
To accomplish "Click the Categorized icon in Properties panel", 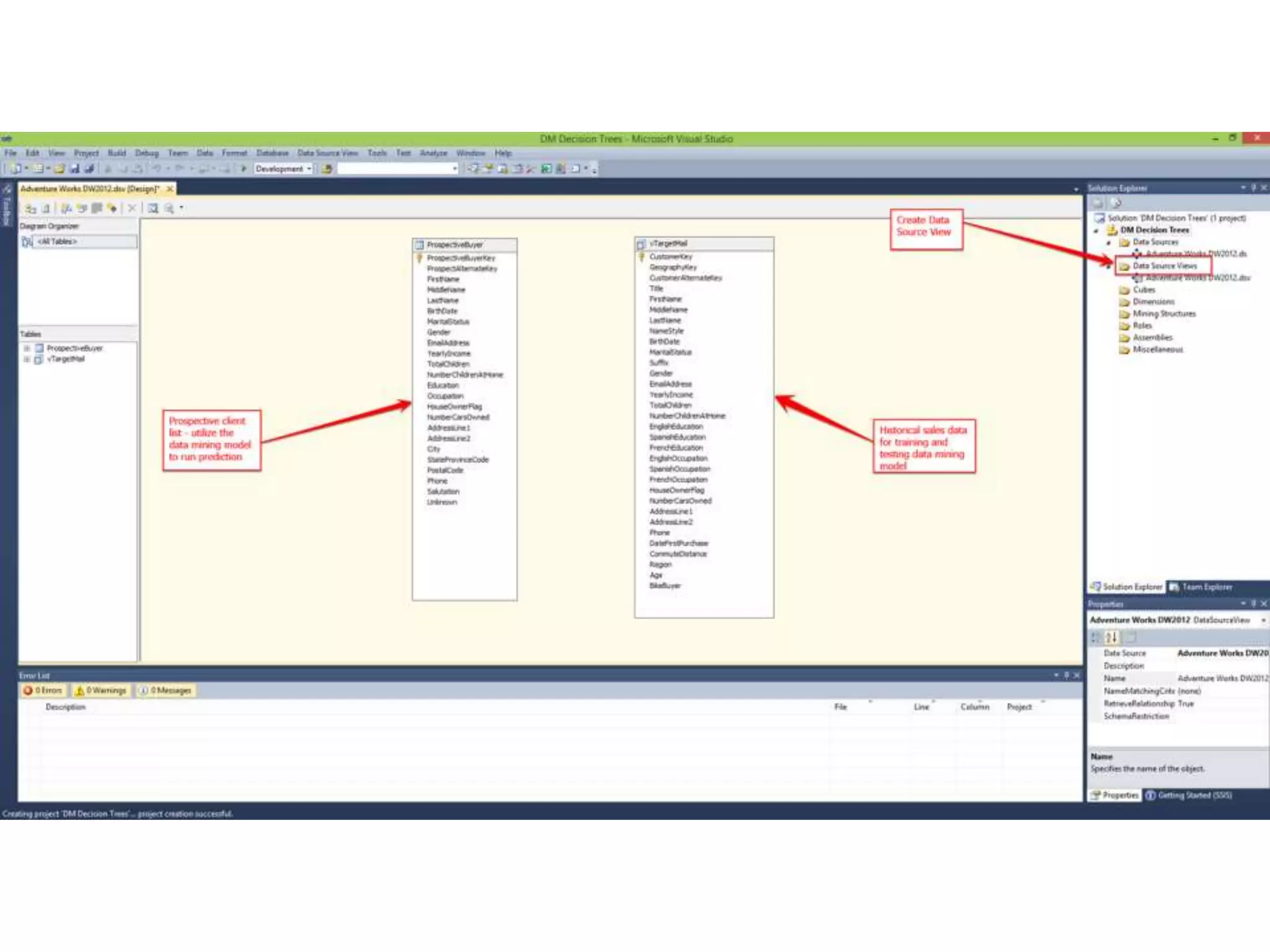I will (x=1096, y=637).
